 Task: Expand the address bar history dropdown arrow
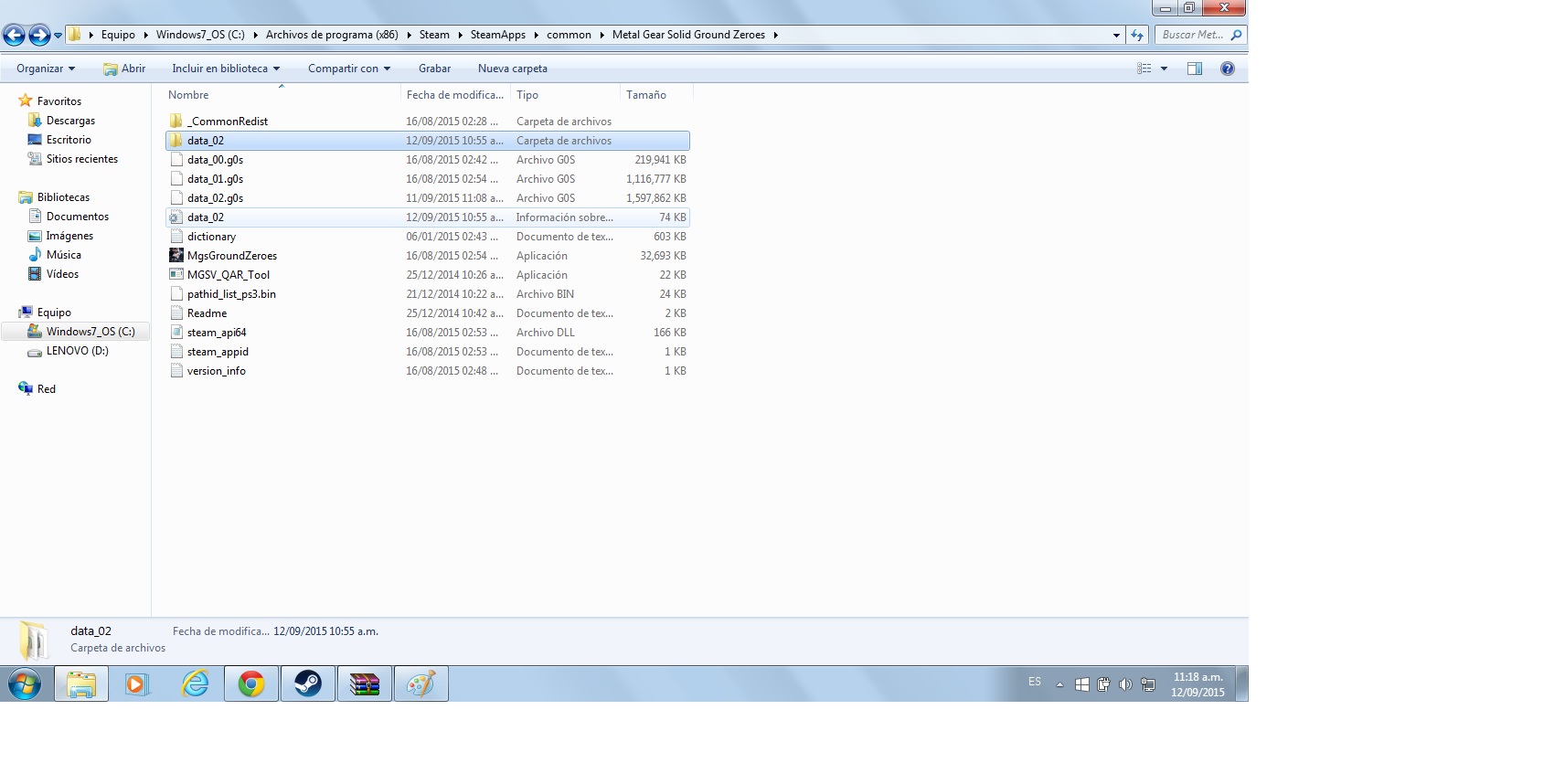(x=1116, y=35)
